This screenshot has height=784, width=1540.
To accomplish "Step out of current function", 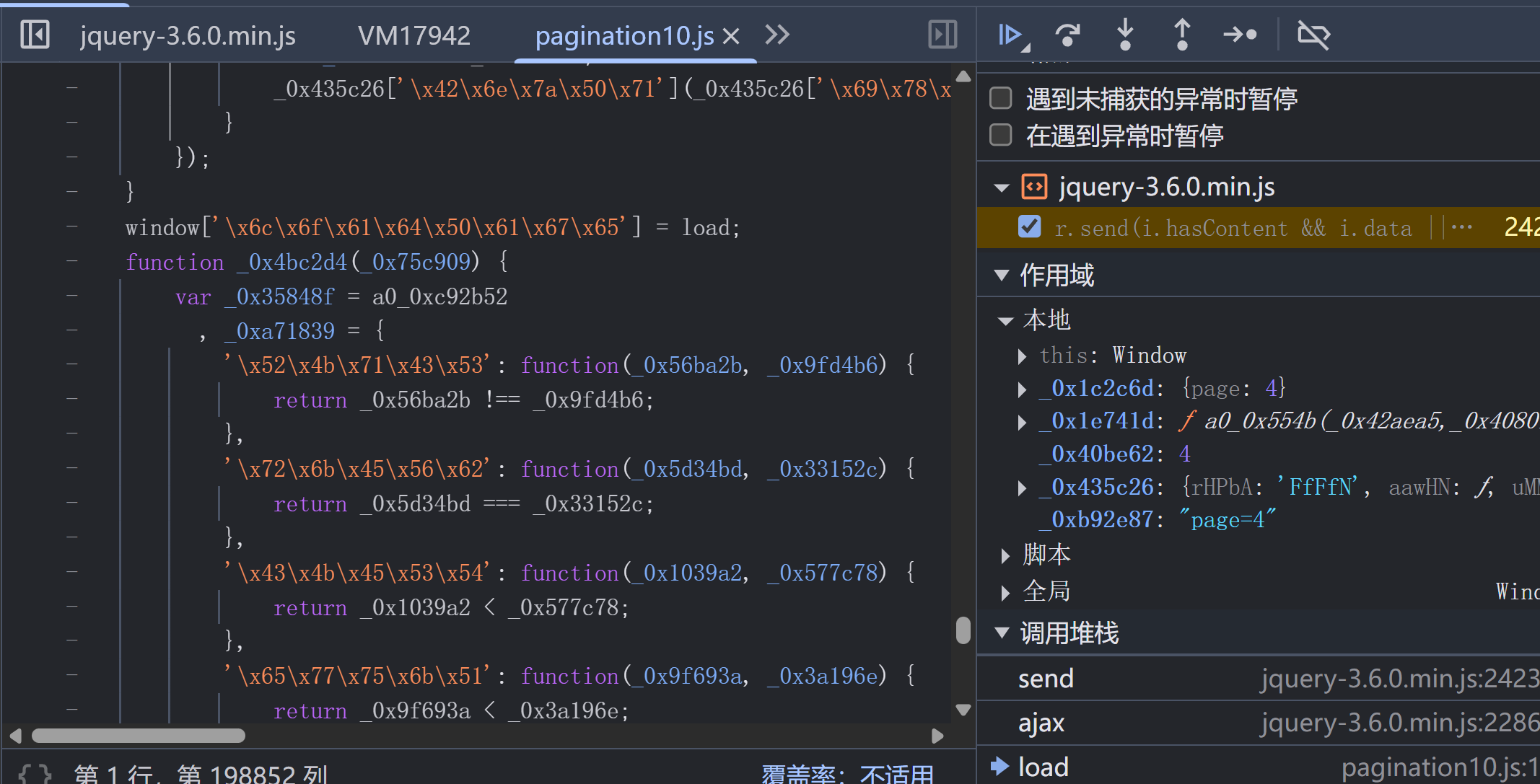I will [1181, 35].
